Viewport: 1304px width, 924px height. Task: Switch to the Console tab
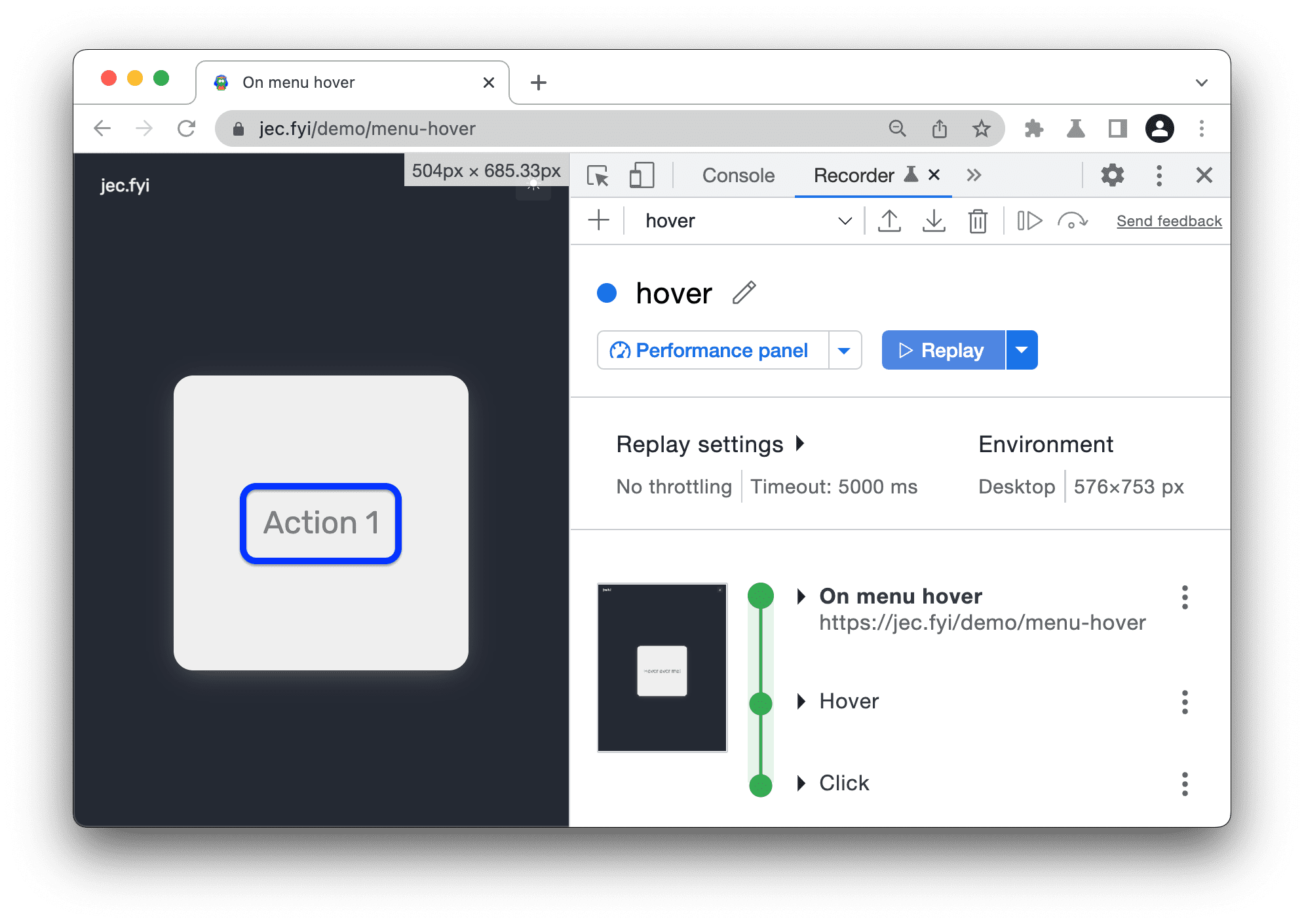[x=738, y=176]
